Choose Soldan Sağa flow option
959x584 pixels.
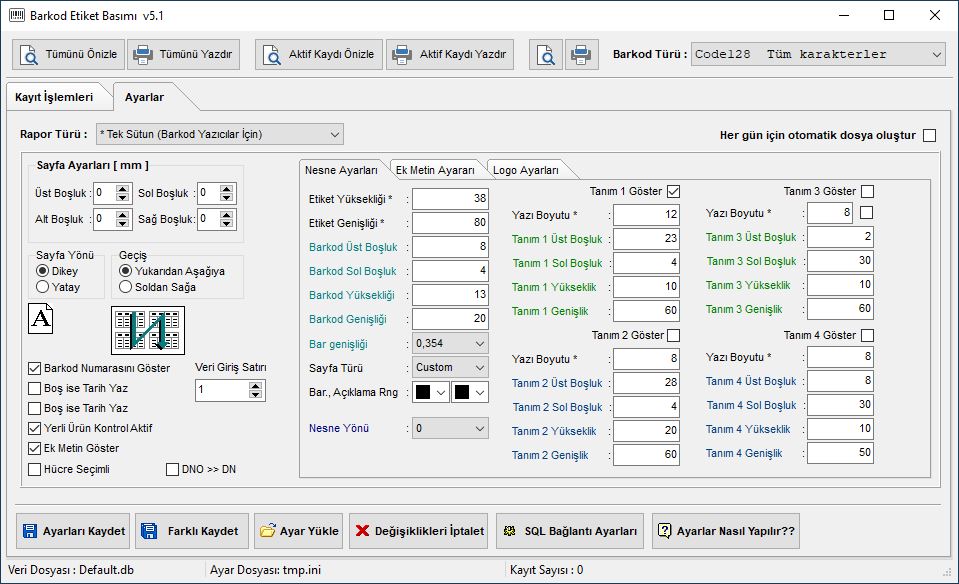[x=125, y=287]
